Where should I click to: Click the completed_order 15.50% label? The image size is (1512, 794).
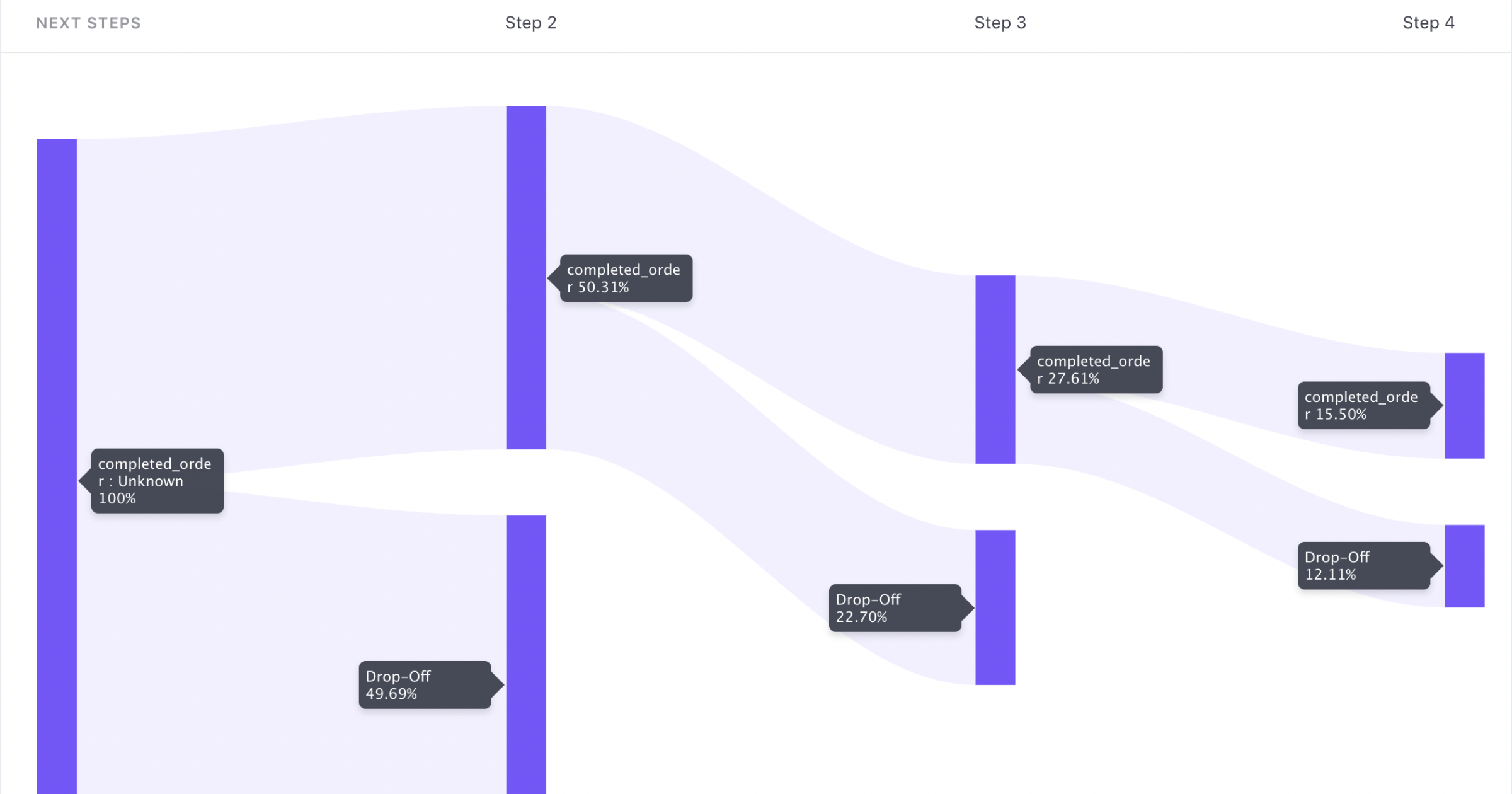tap(1362, 405)
